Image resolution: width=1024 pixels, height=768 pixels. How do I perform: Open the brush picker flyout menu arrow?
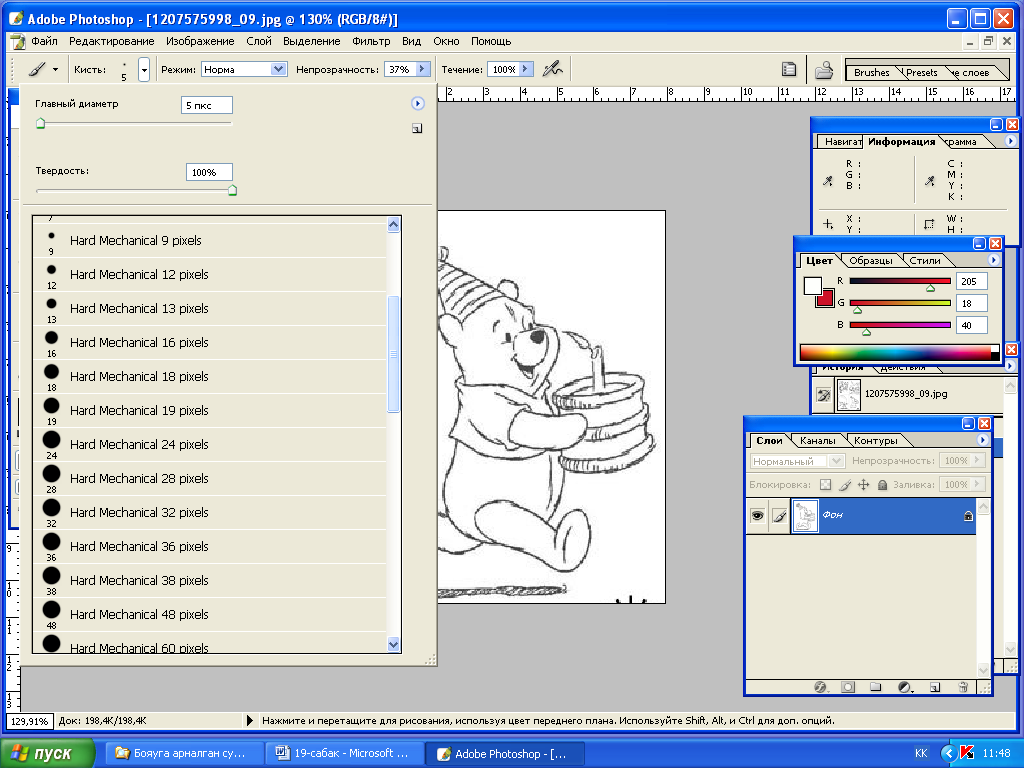[417, 103]
